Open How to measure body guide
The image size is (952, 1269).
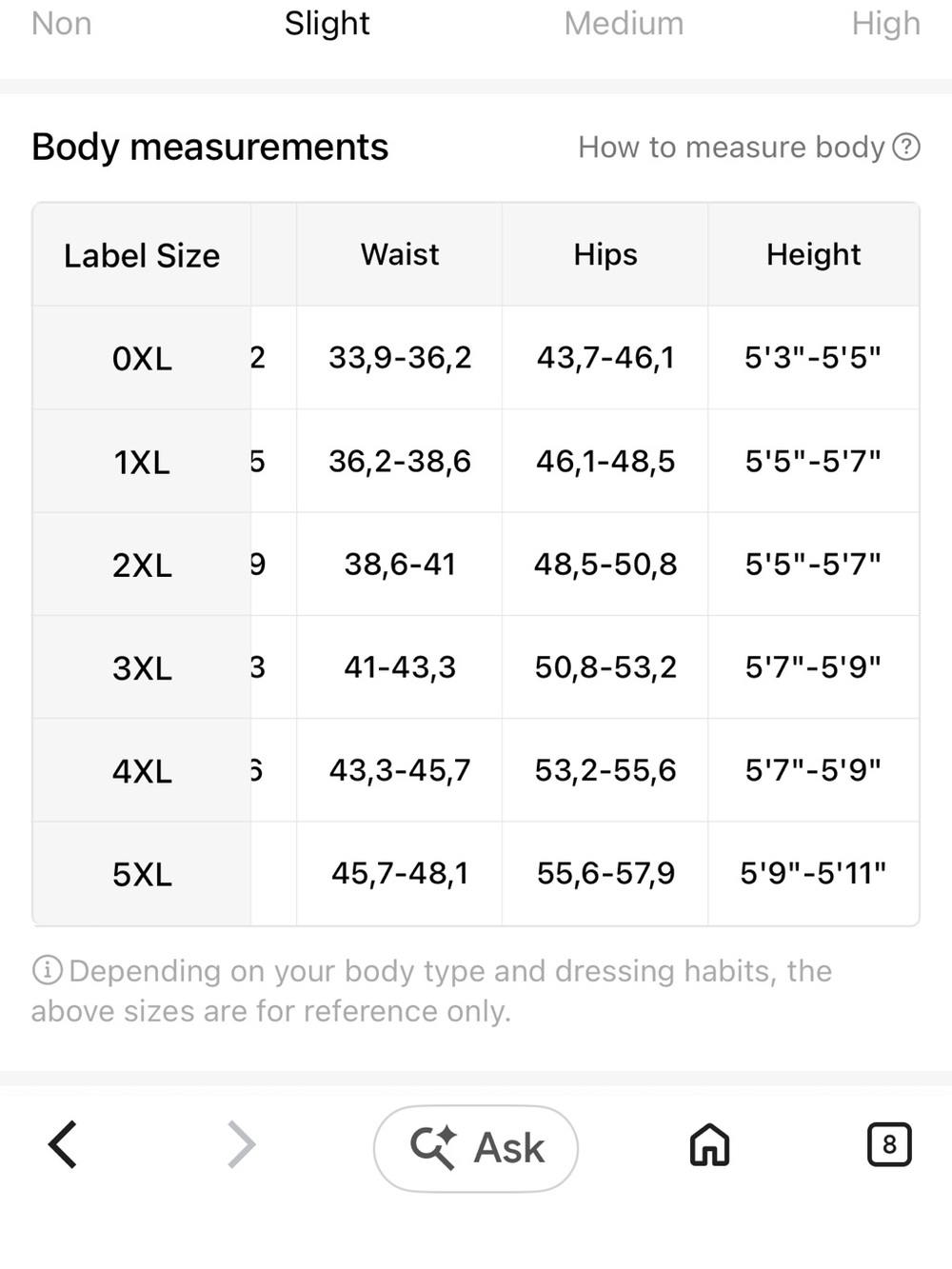tap(732, 148)
